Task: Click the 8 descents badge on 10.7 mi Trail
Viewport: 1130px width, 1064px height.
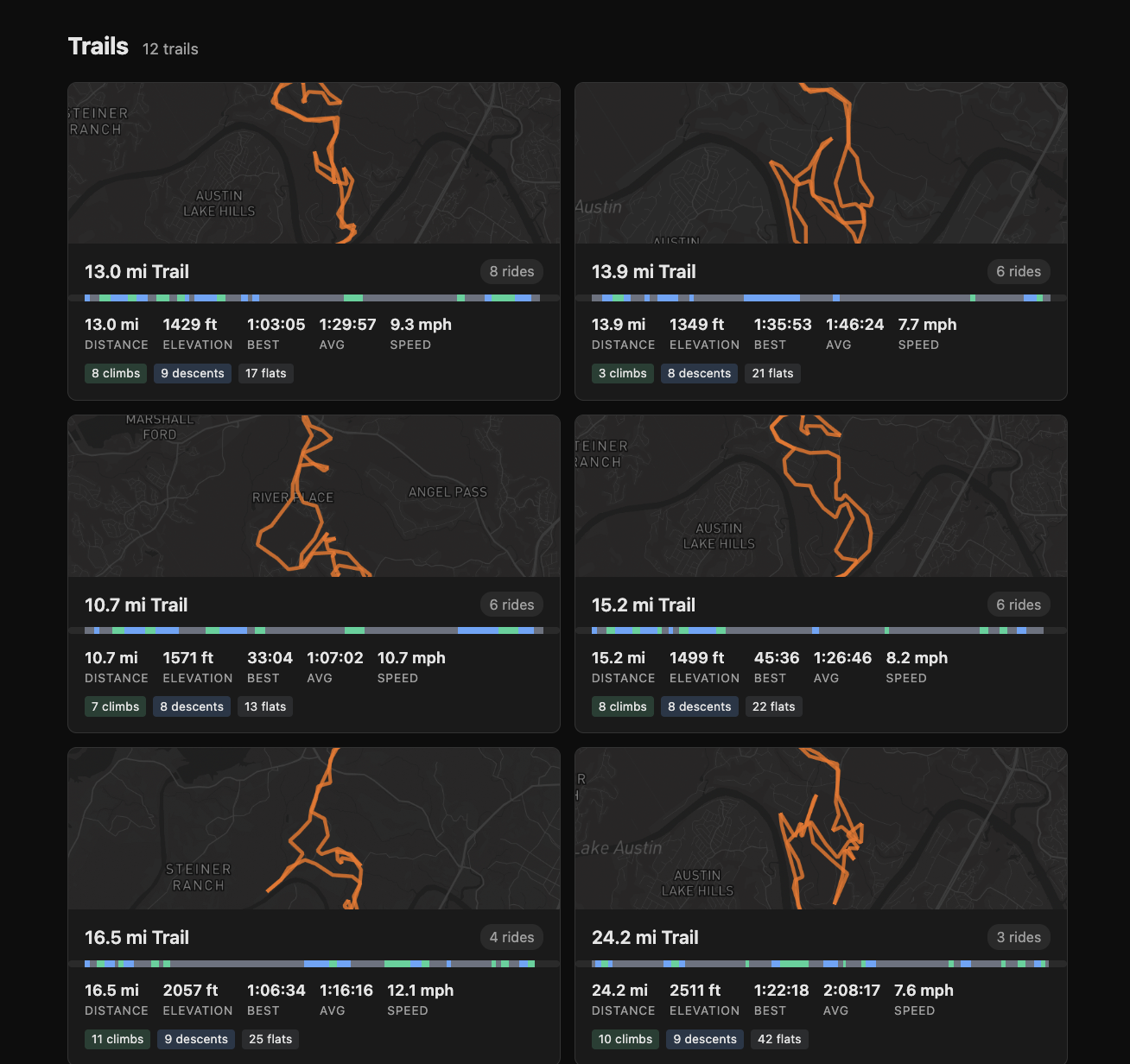Action: 191,706
